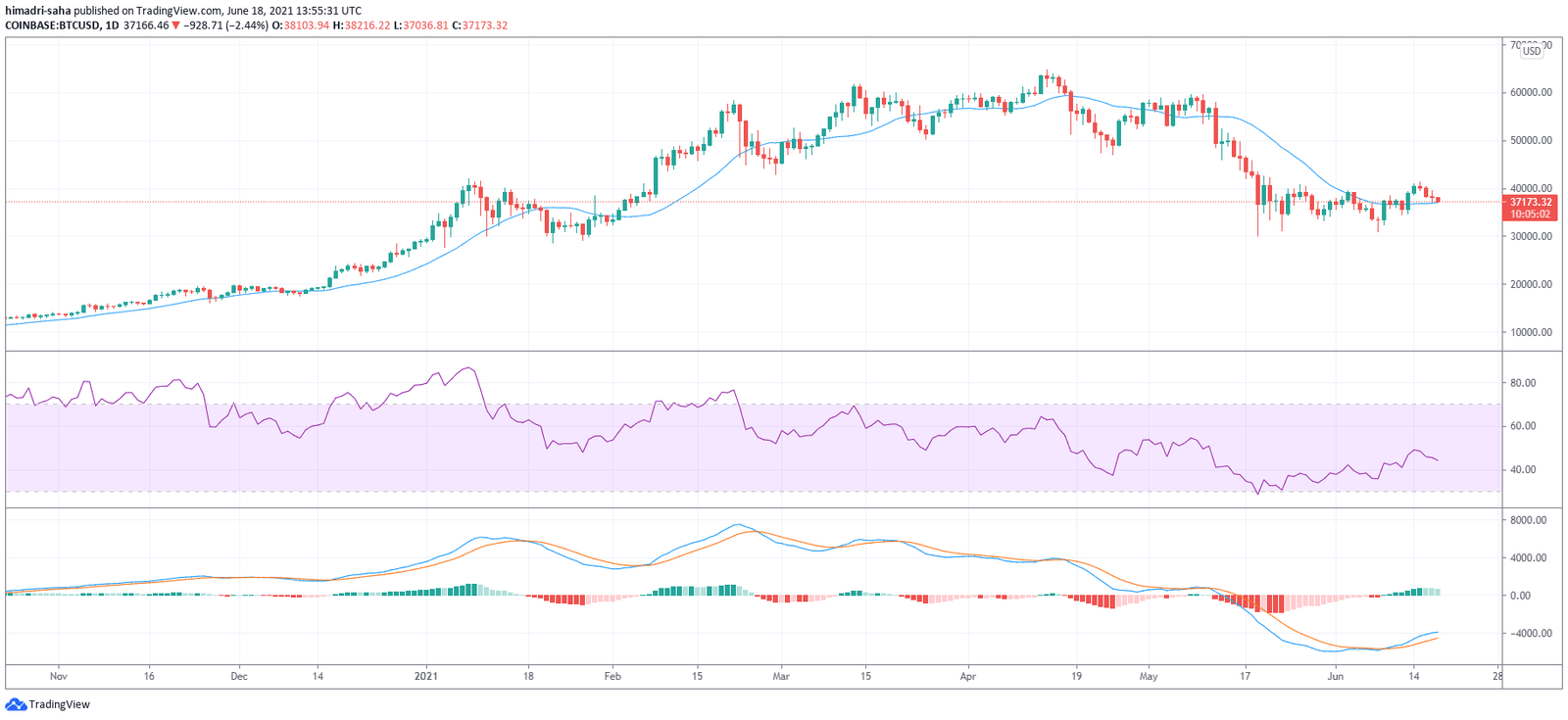Image resolution: width=1568 pixels, height=720 pixels.
Task: Click the himadri-saha author name
Action: (38, 11)
